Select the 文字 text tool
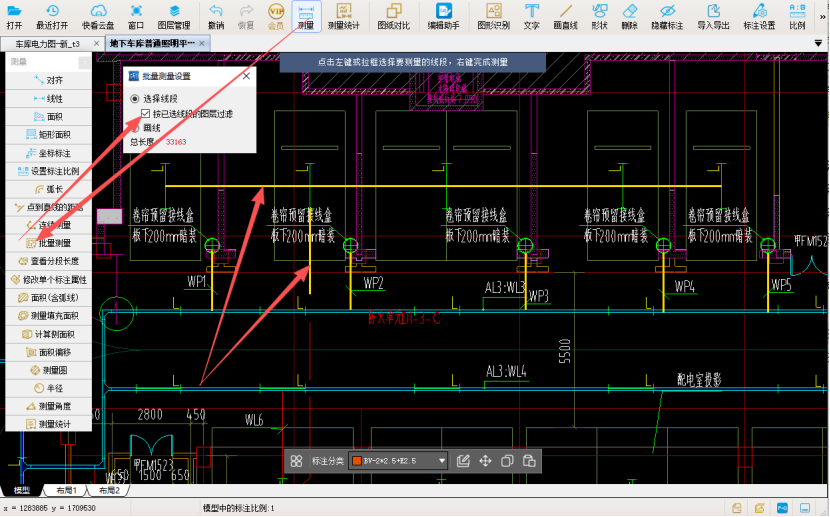830x517 pixels. (531, 15)
